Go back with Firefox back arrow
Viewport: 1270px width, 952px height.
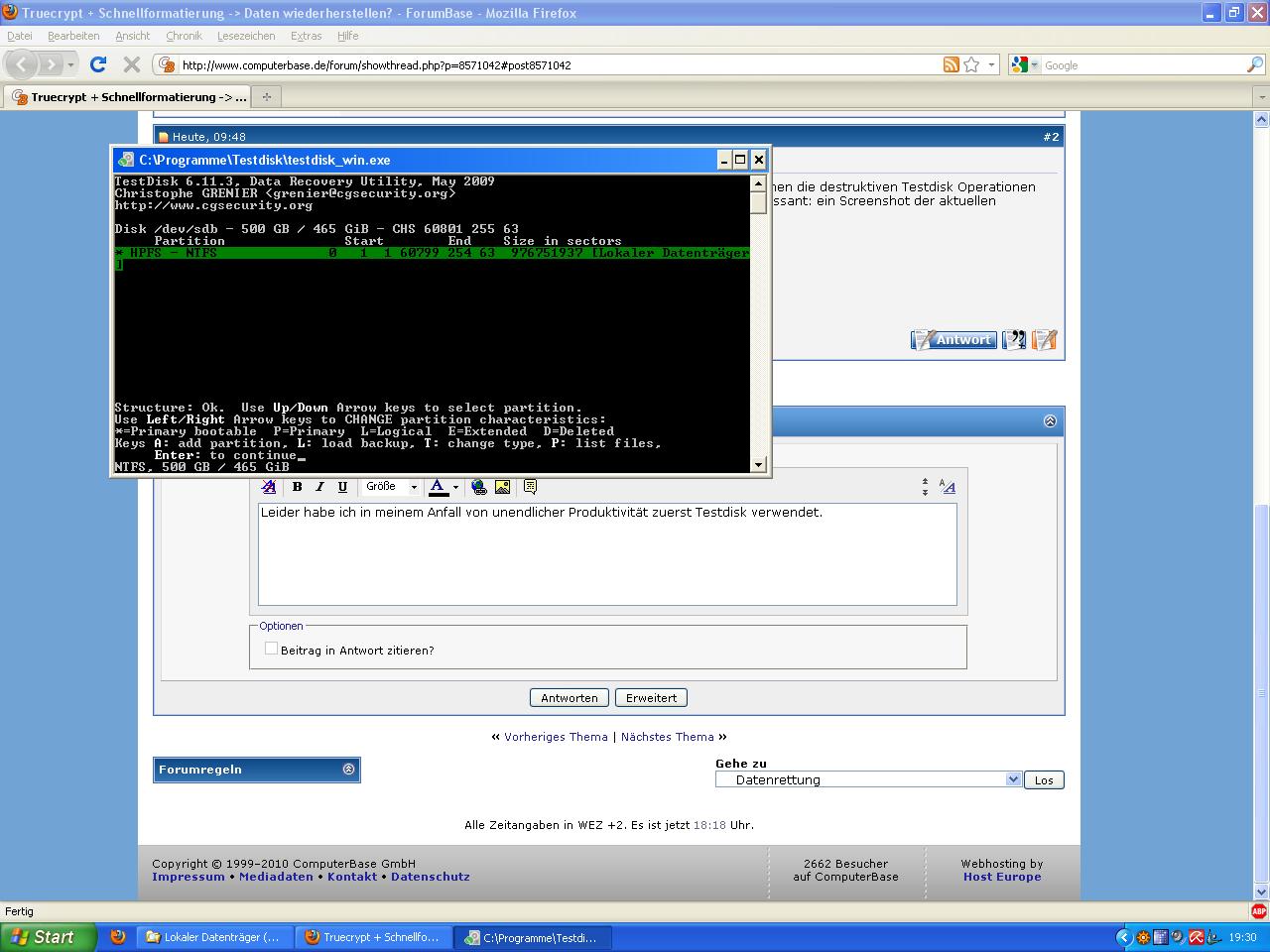pos(22,64)
